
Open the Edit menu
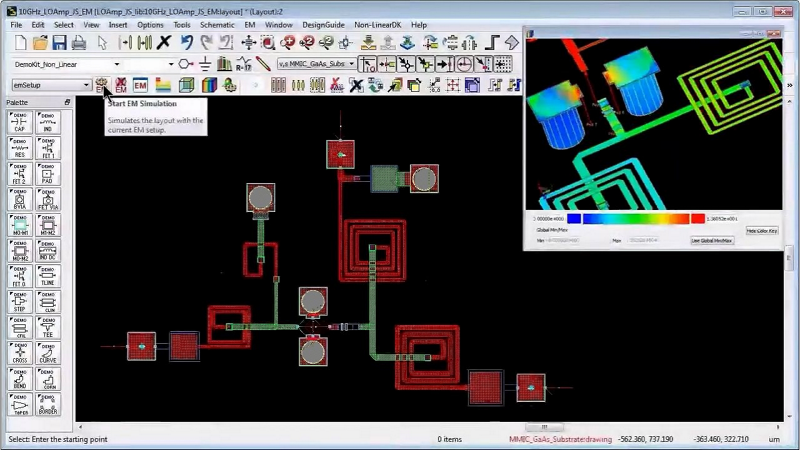pos(38,24)
